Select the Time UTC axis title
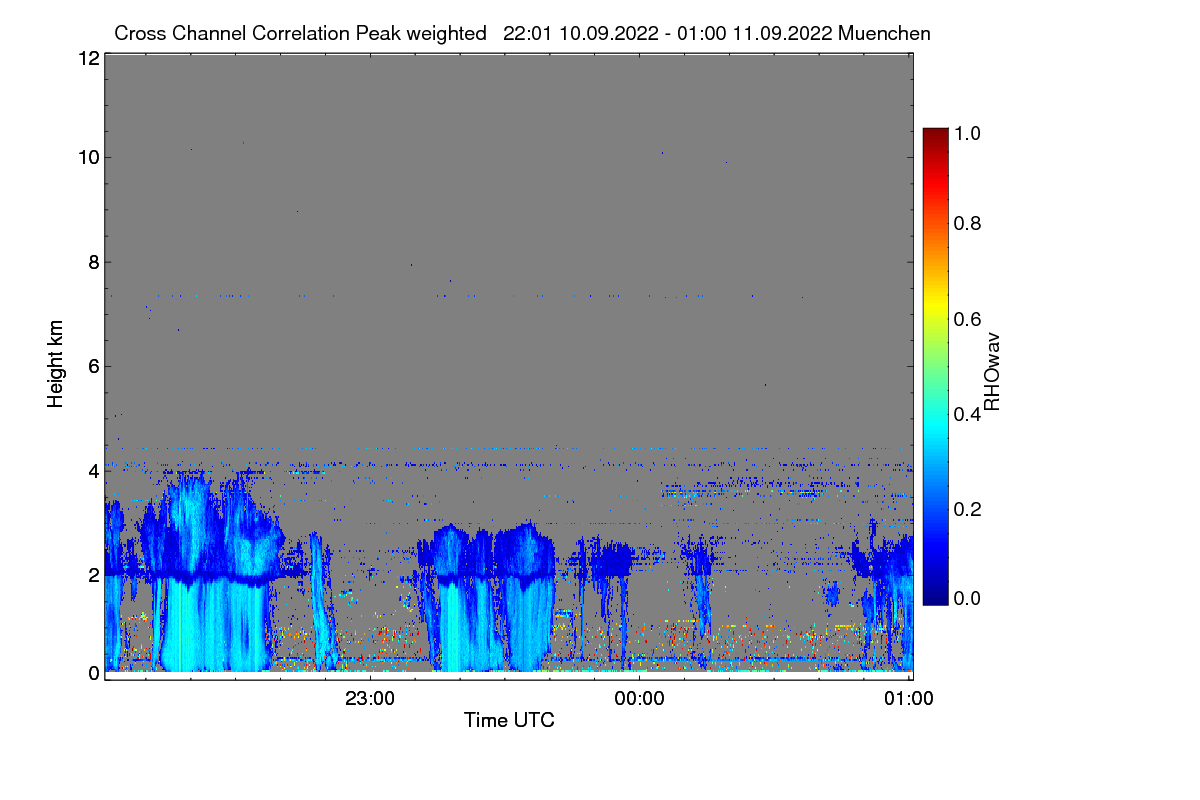This screenshot has width=1200, height=800. [509, 720]
